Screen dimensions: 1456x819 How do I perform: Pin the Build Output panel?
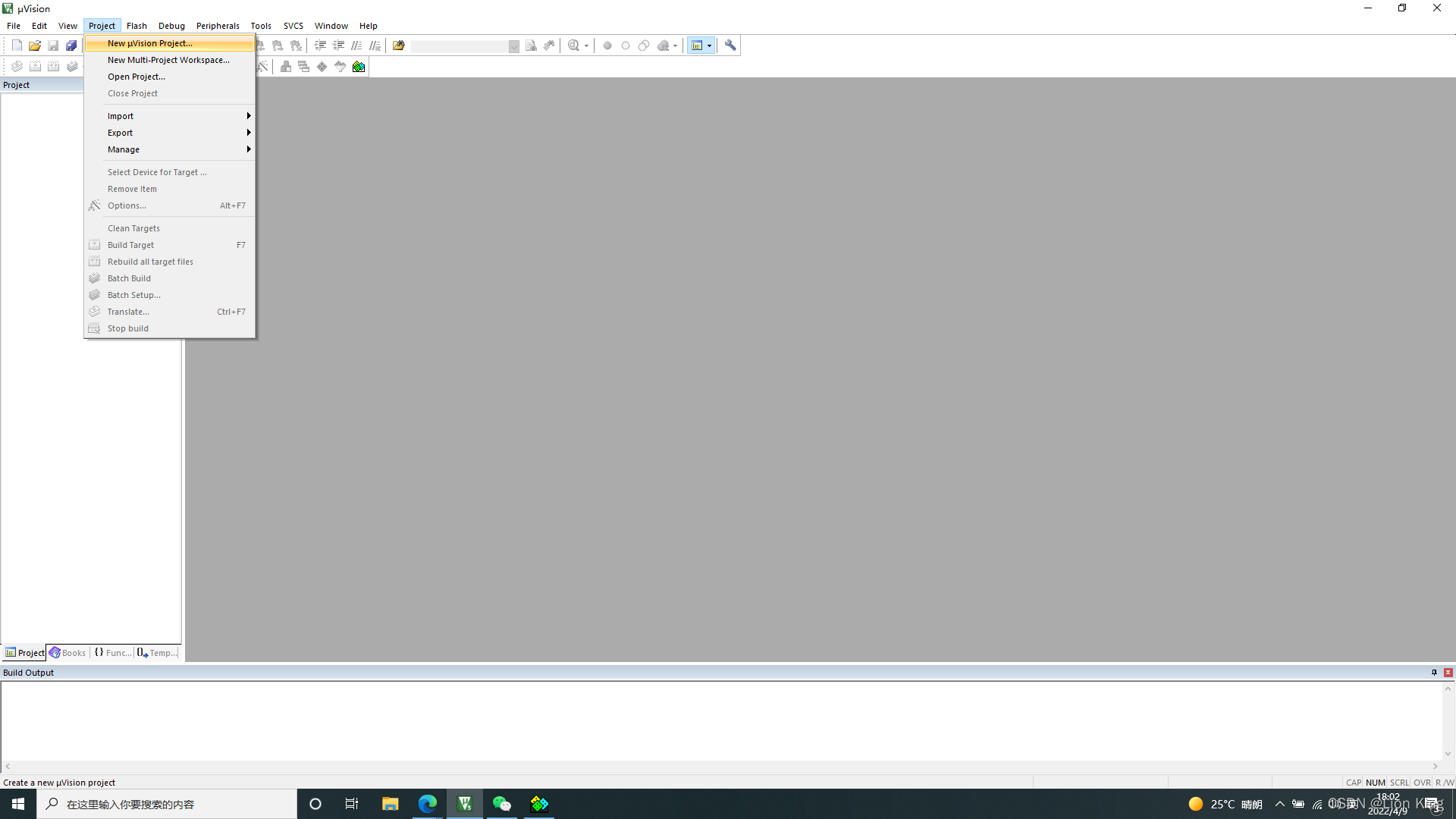click(x=1434, y=673)
